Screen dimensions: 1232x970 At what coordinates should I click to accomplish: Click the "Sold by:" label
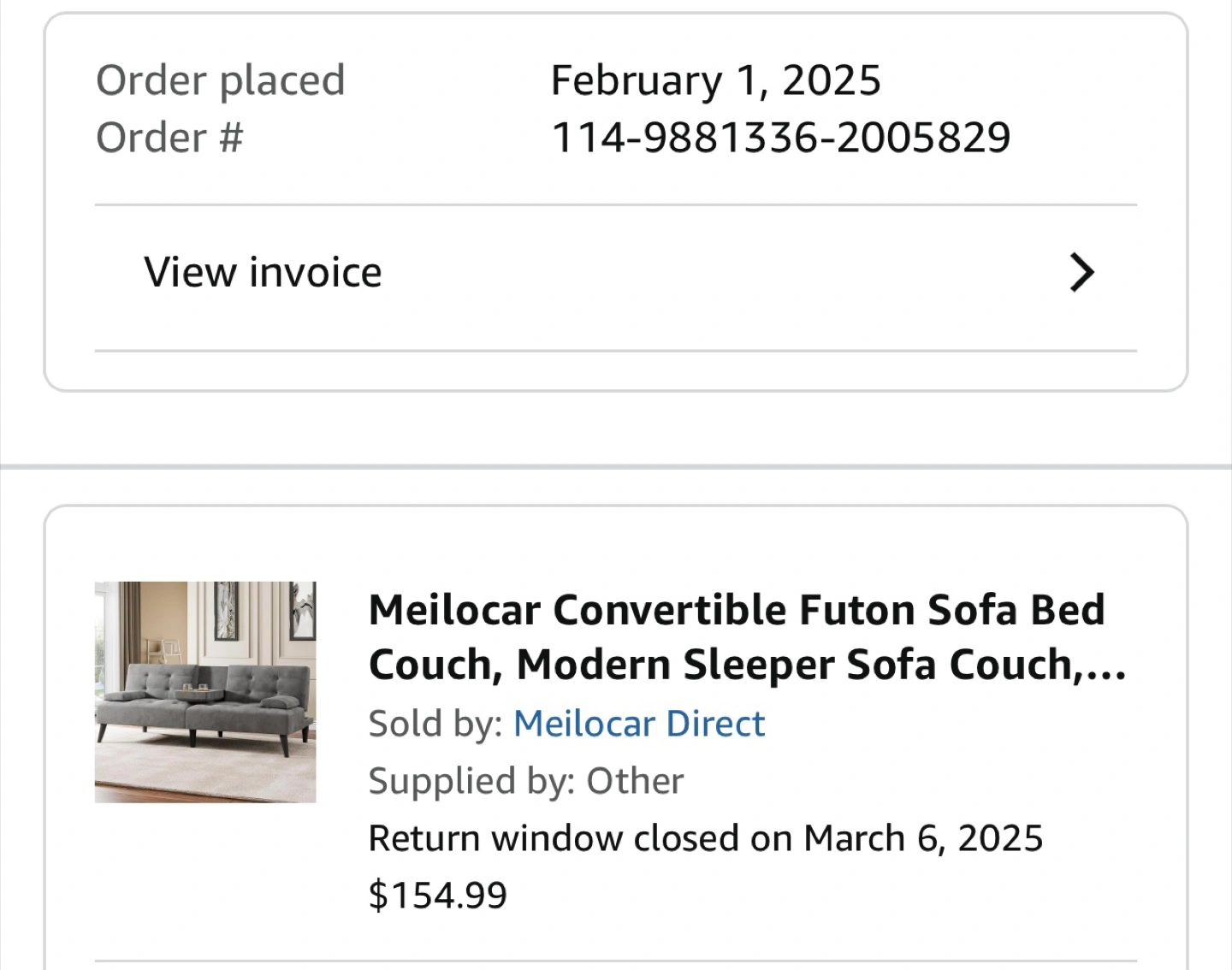click(435, 724)
